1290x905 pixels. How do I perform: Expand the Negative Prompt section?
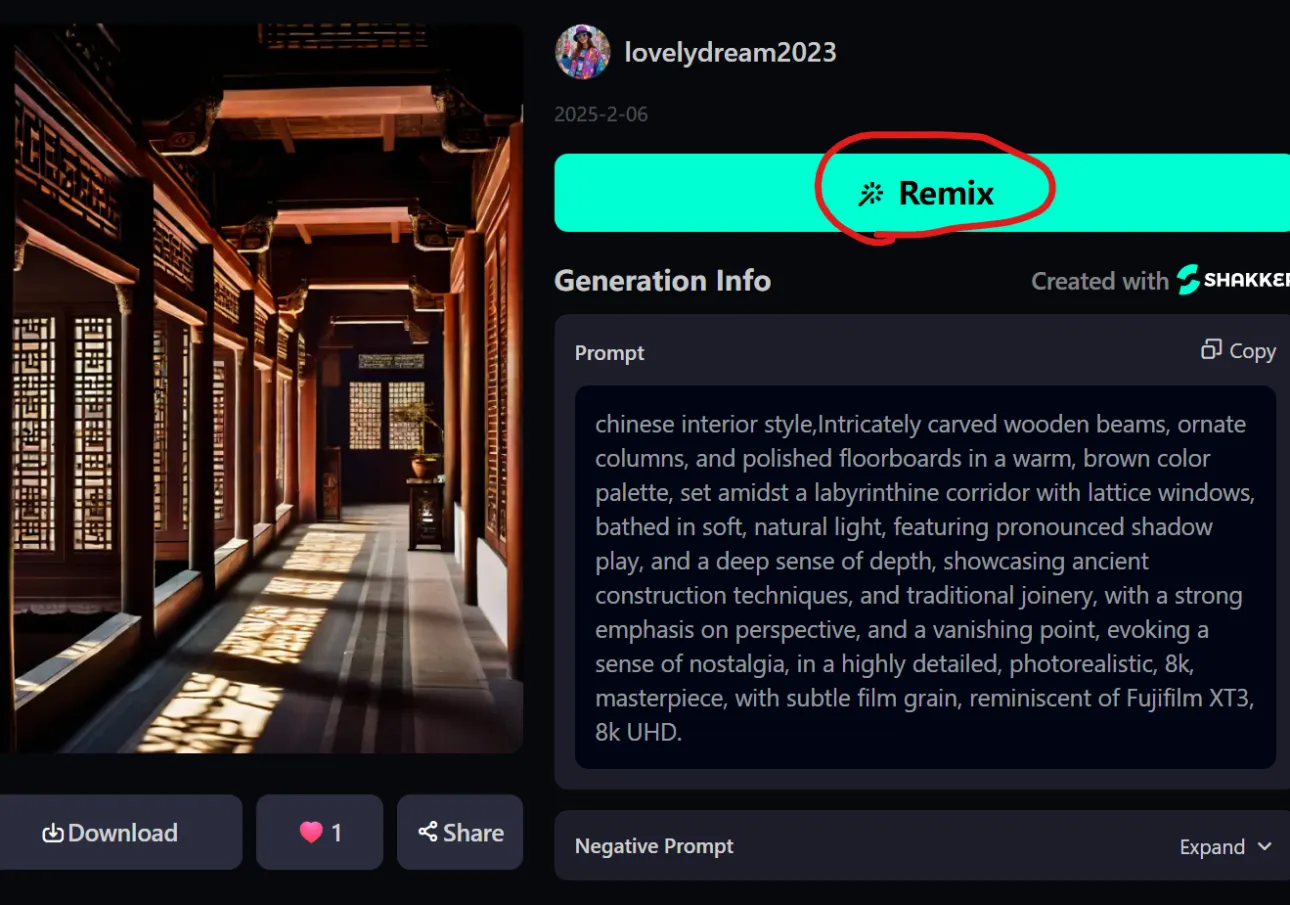(x=1226, y=847)
